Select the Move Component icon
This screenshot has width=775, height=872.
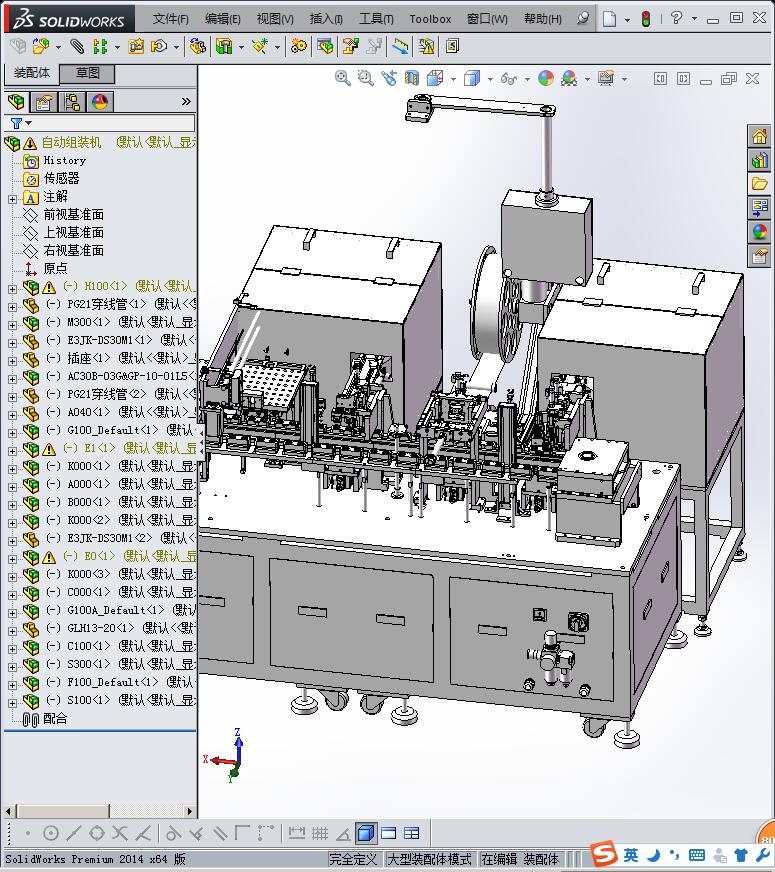160,46
